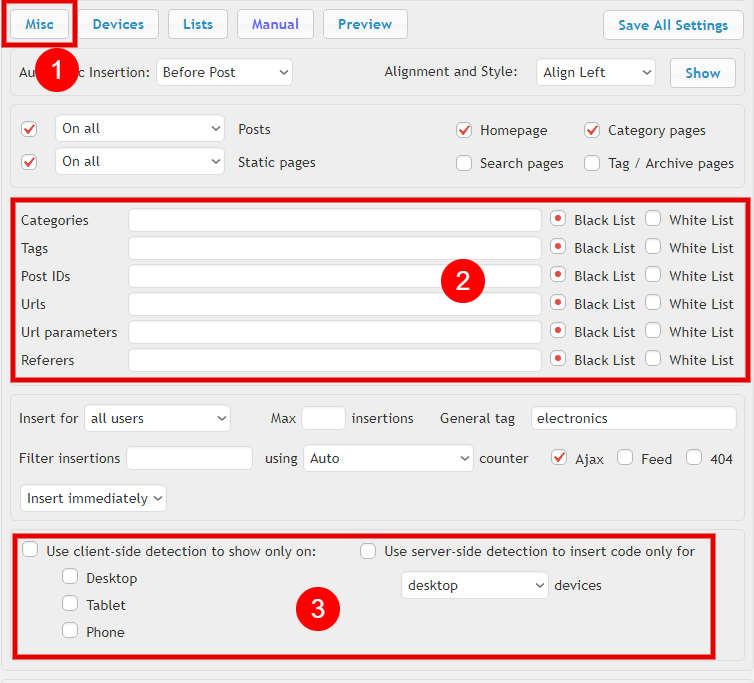Open the Align Left dropdown
754x683 pixels.
(x=596, y=72)
